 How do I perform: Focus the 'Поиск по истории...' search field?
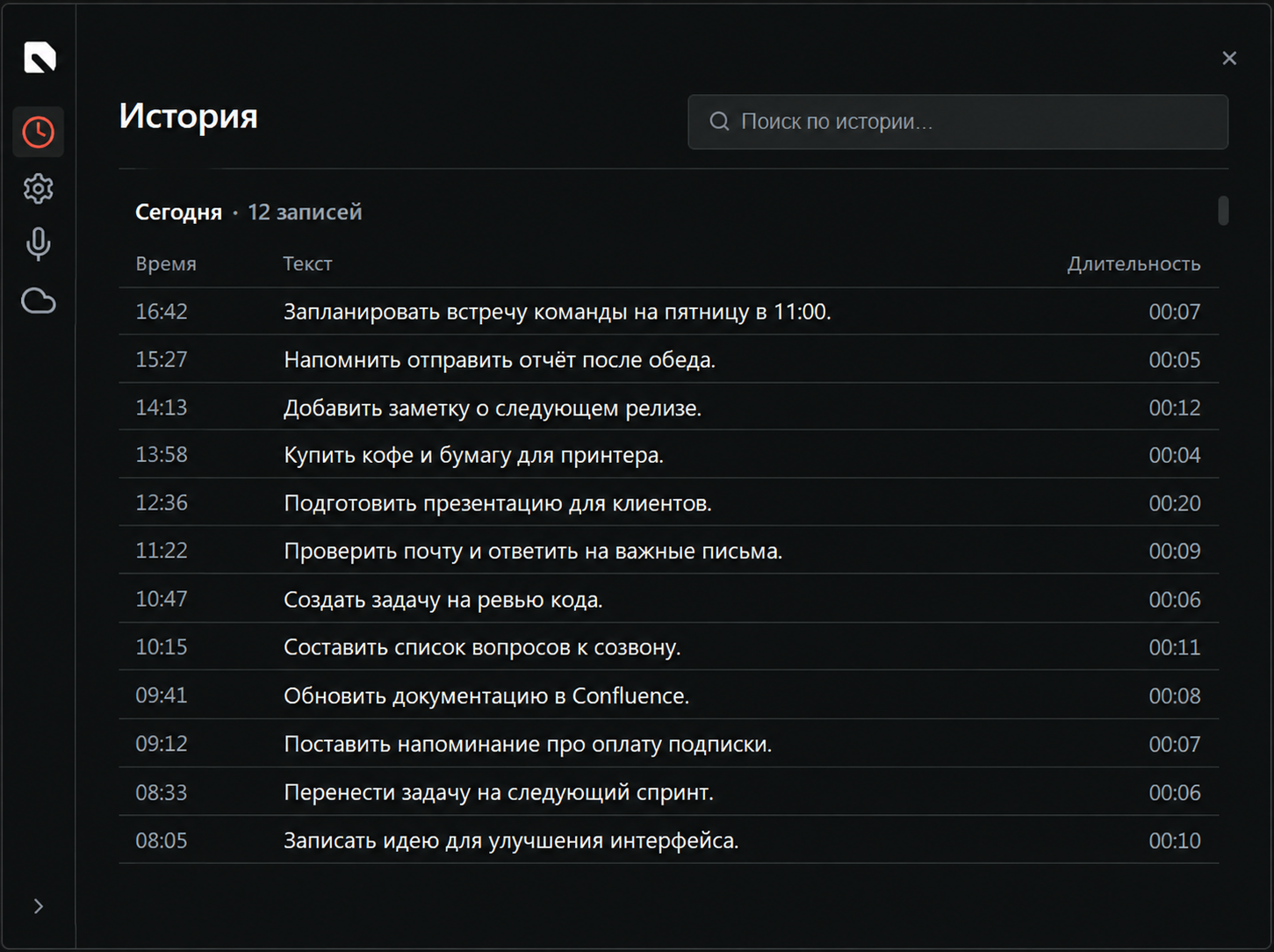pyautogui.click(x=958, y=122)
